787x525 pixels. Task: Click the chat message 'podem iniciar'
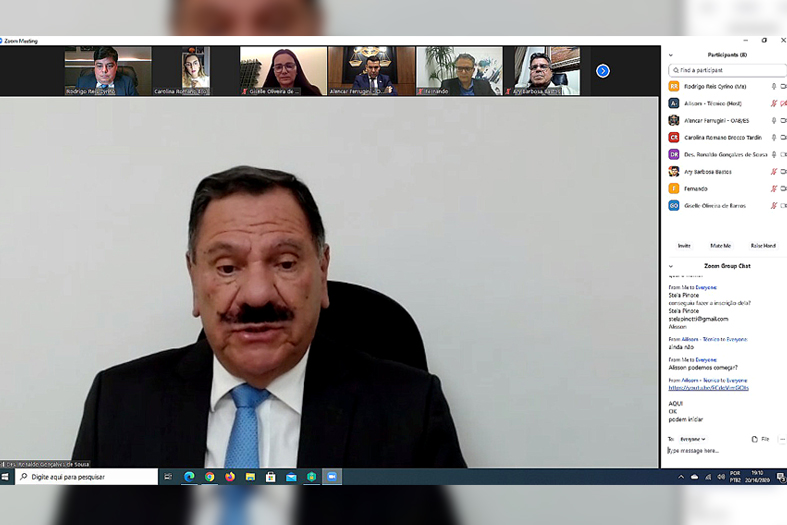tap(686, 420)
